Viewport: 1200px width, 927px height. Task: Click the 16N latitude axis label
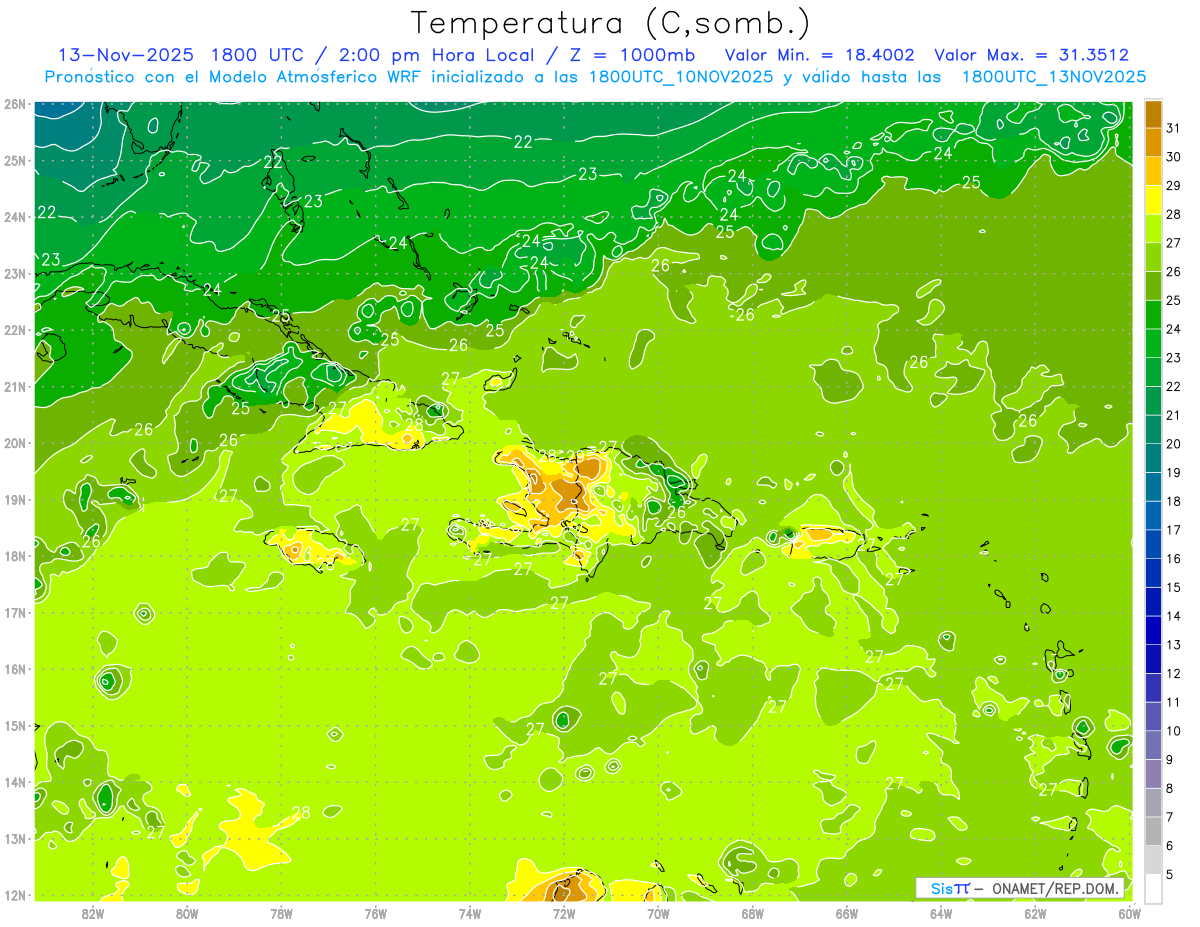pyautogui.click(x=14, y=669)
